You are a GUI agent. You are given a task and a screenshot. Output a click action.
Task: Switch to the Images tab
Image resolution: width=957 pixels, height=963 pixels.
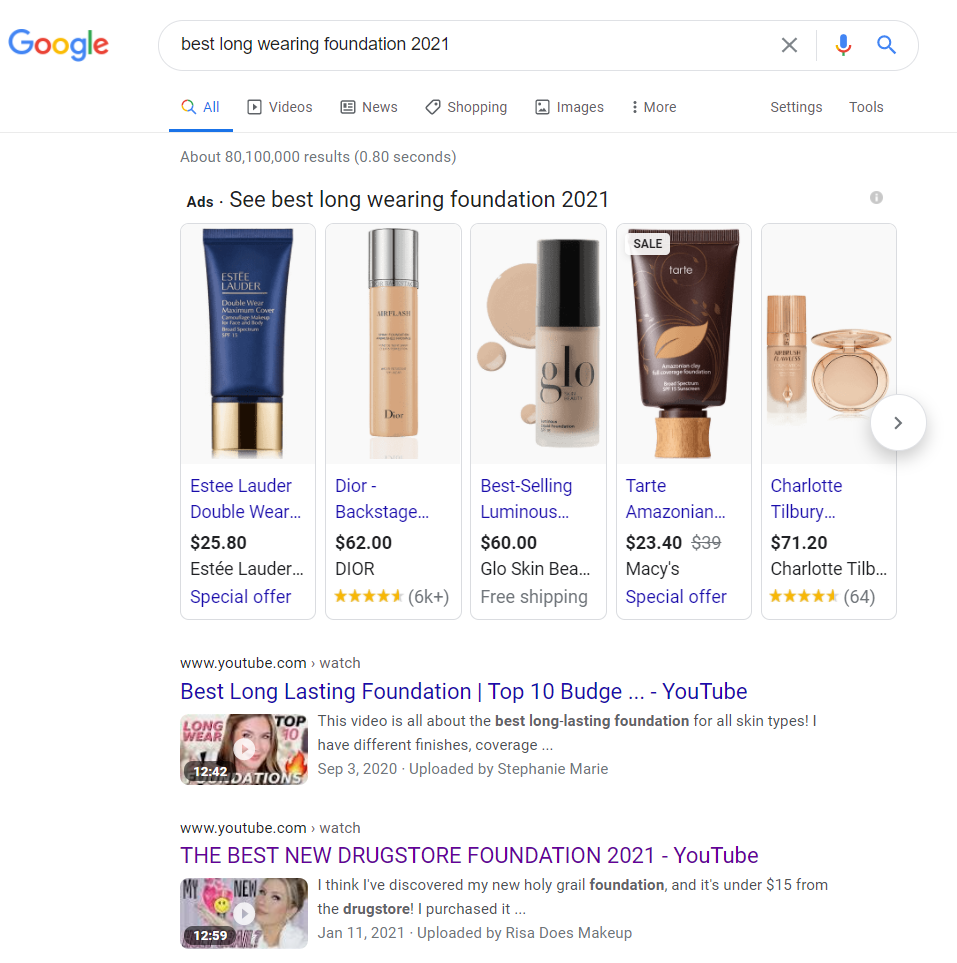coord(569,107)
